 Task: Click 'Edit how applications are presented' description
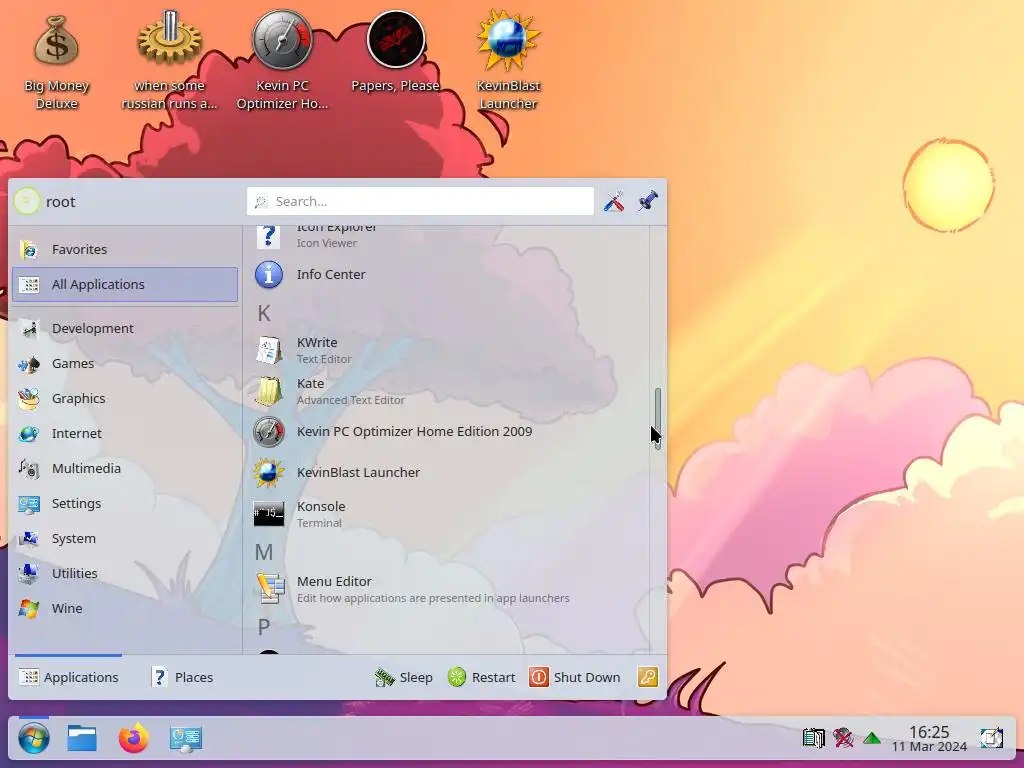point(433,598)
